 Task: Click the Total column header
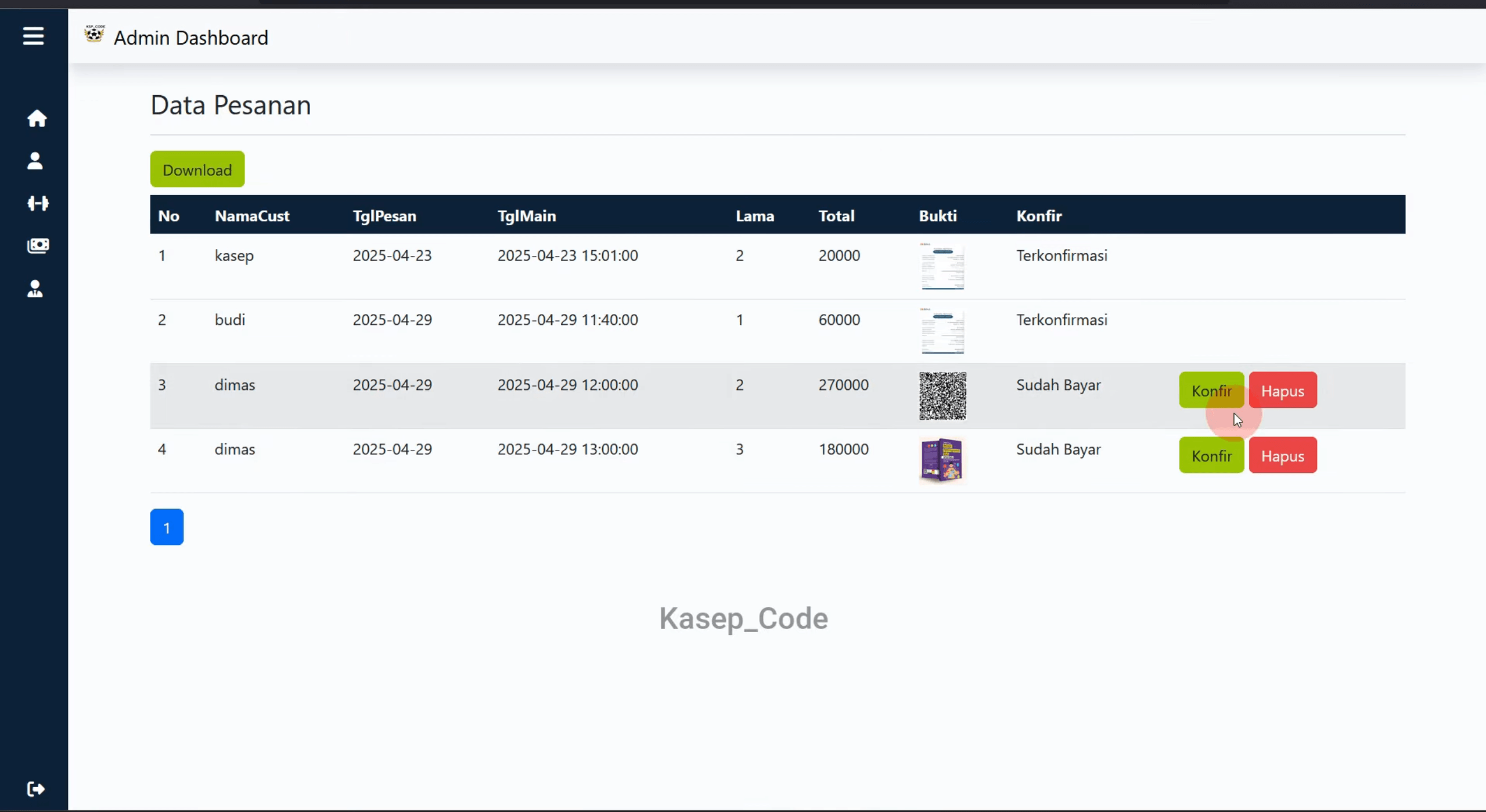pyautogui.click(x=836, y=216)
